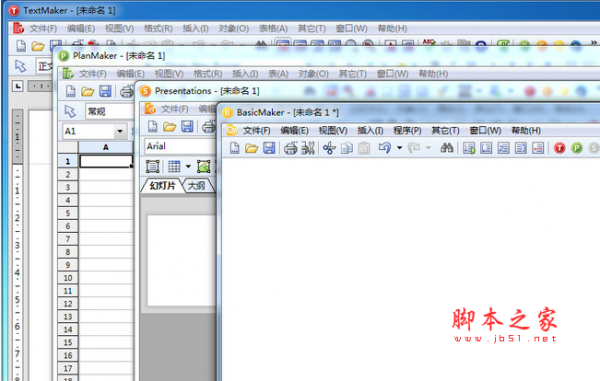Click the Print icon in BasicMaker toolbar
Viewport: 600px width, 381px height.
pos(291,148)
